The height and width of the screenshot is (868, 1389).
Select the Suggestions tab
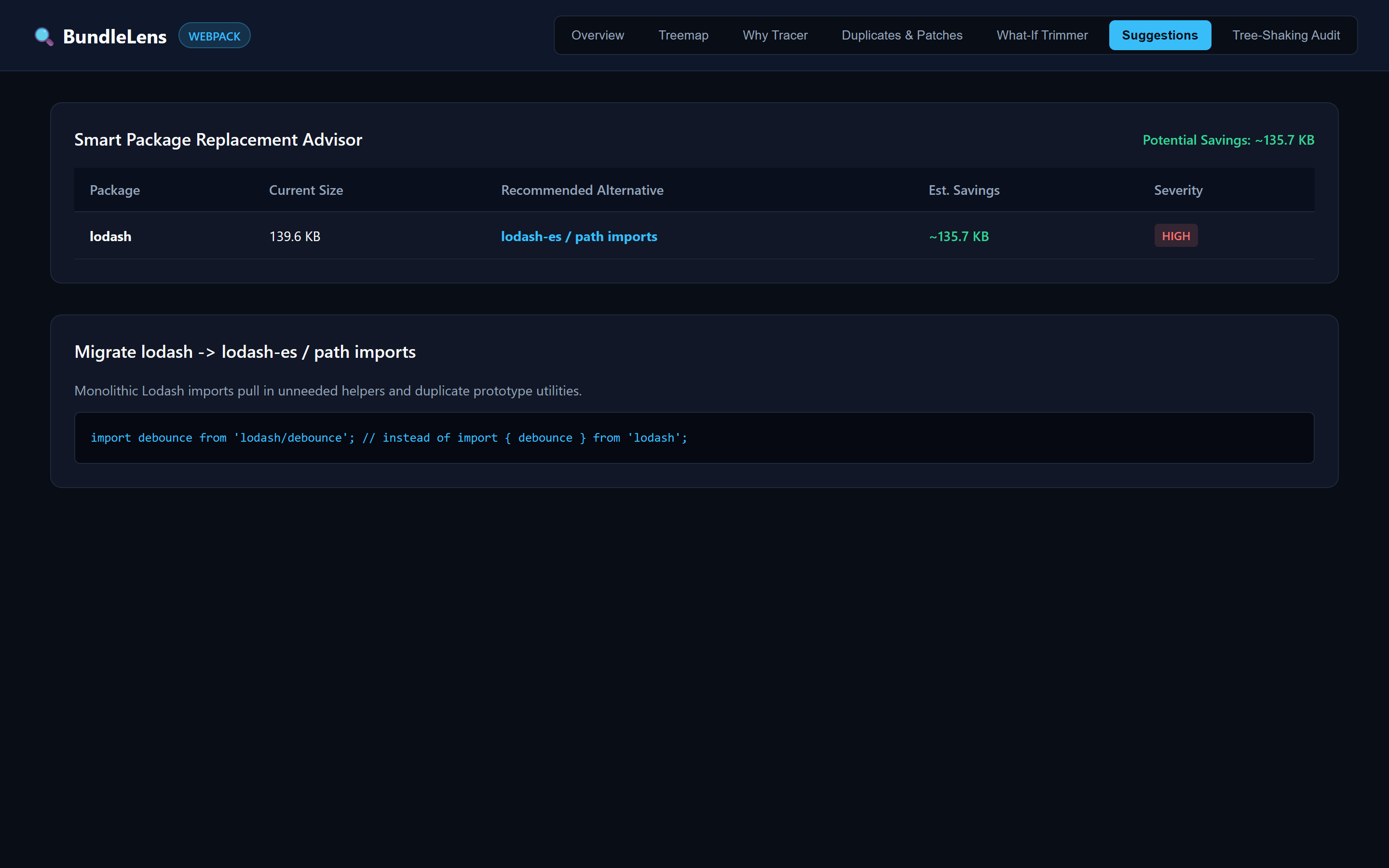tap(1159, 35)
